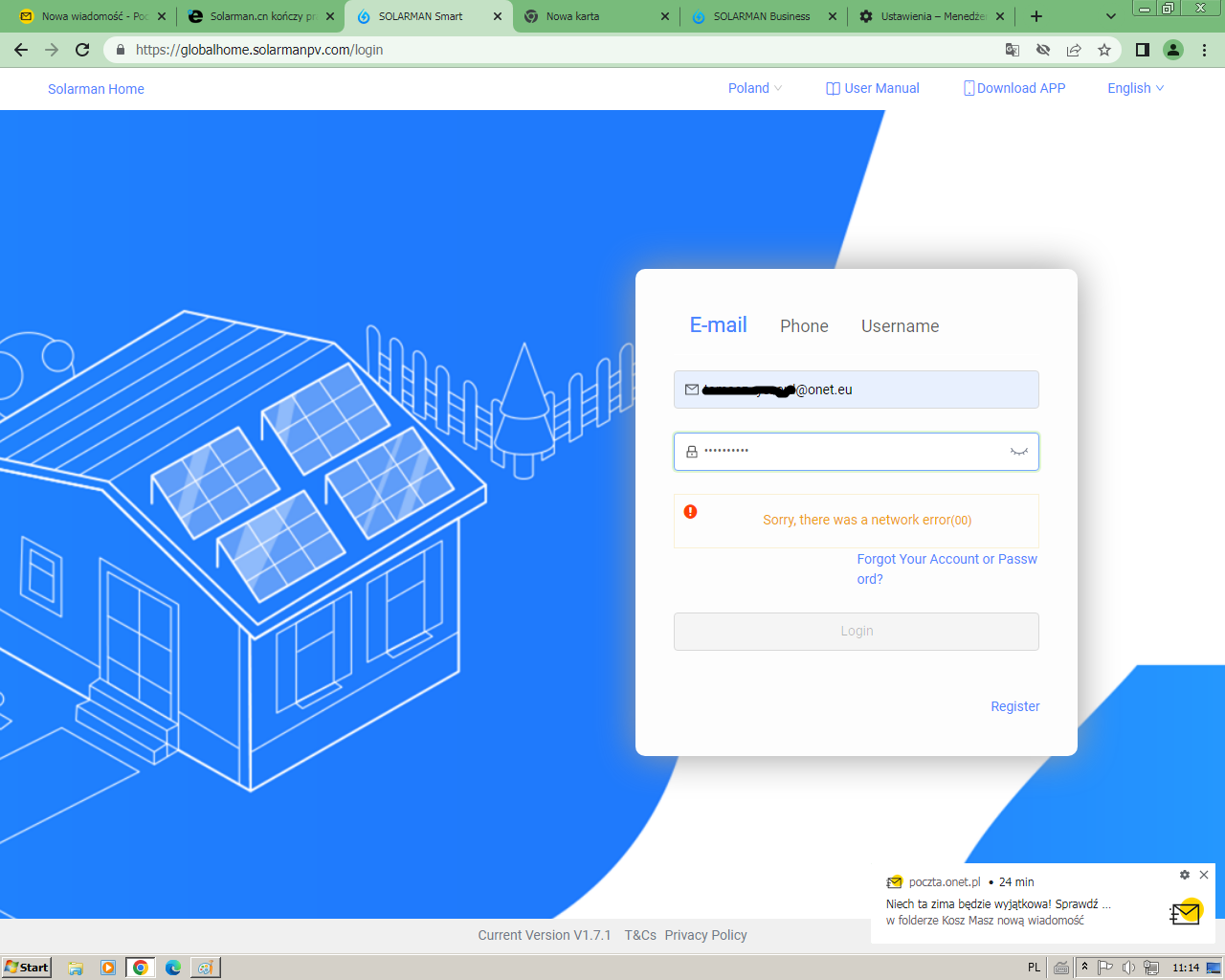
Task: Open Microsoft Edge from the taskbar
Action: tap(173, 968)
